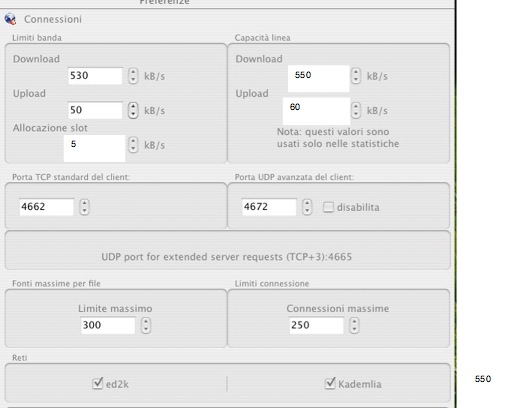This screenshot has height=408, width=507.
Task: Edit Connessioni massime field showing 250
Action: 316,325
